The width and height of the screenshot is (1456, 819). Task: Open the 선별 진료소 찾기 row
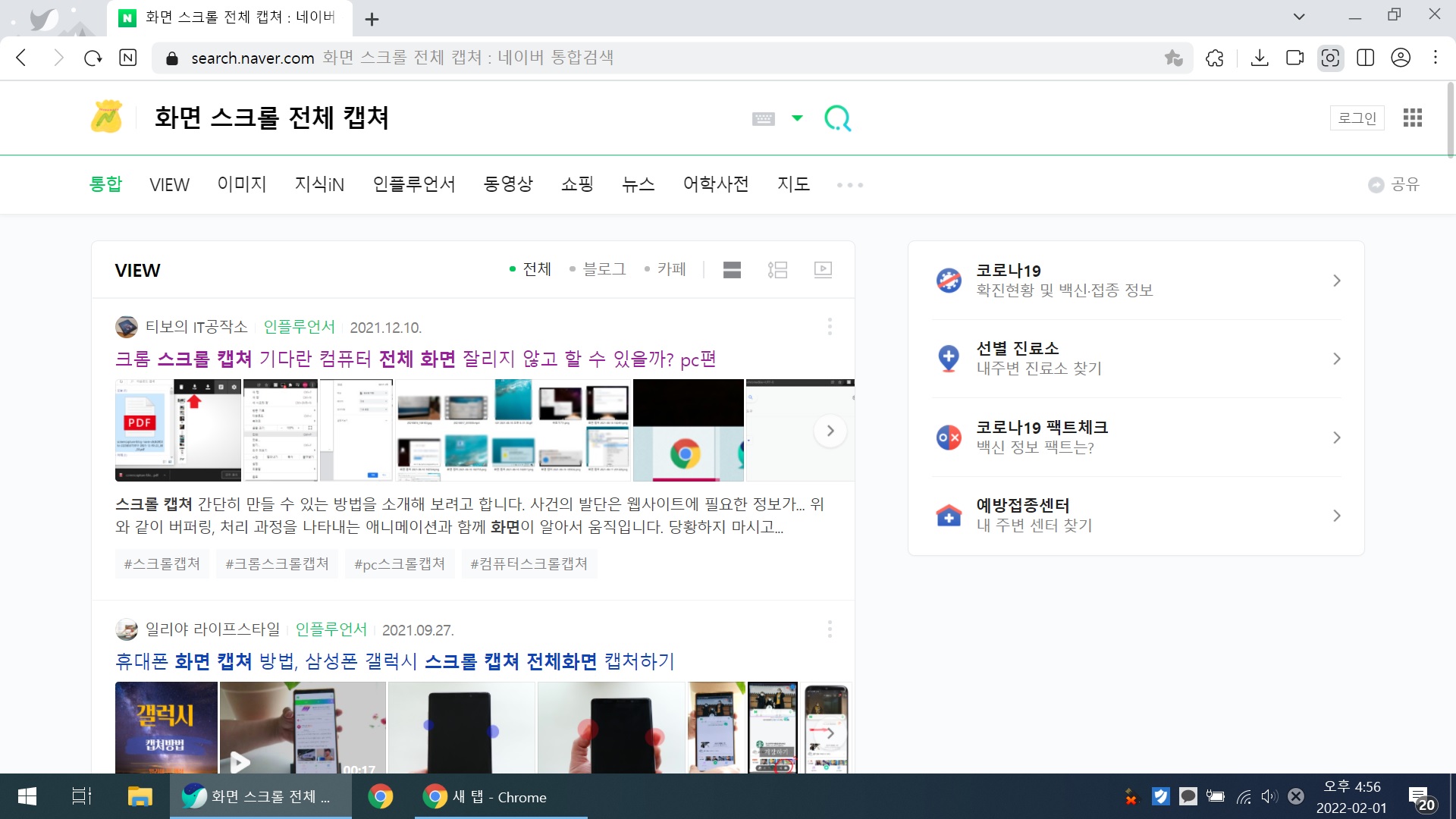pyautogui.click(x=1136, y=359)
